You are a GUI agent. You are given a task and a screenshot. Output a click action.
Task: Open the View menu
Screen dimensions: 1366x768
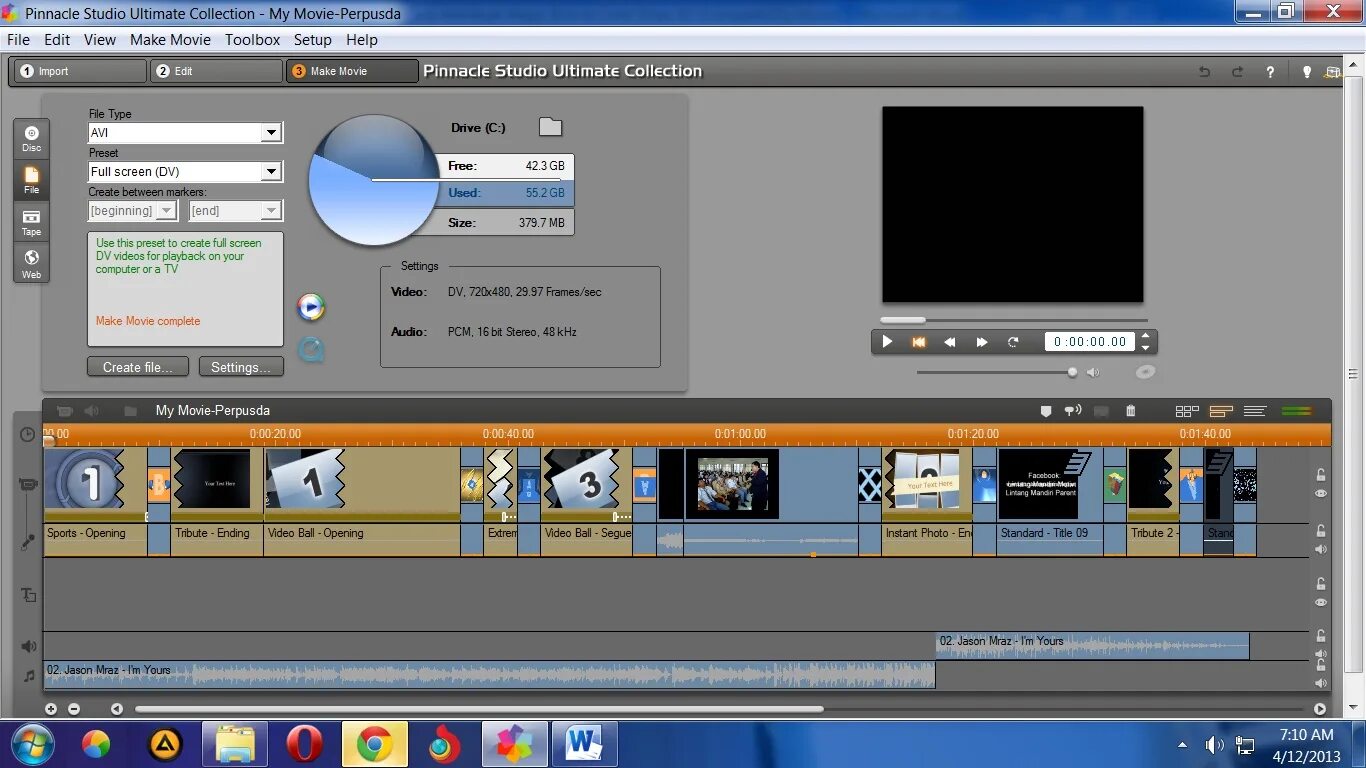pyautogui.click(x=100, y=40)
